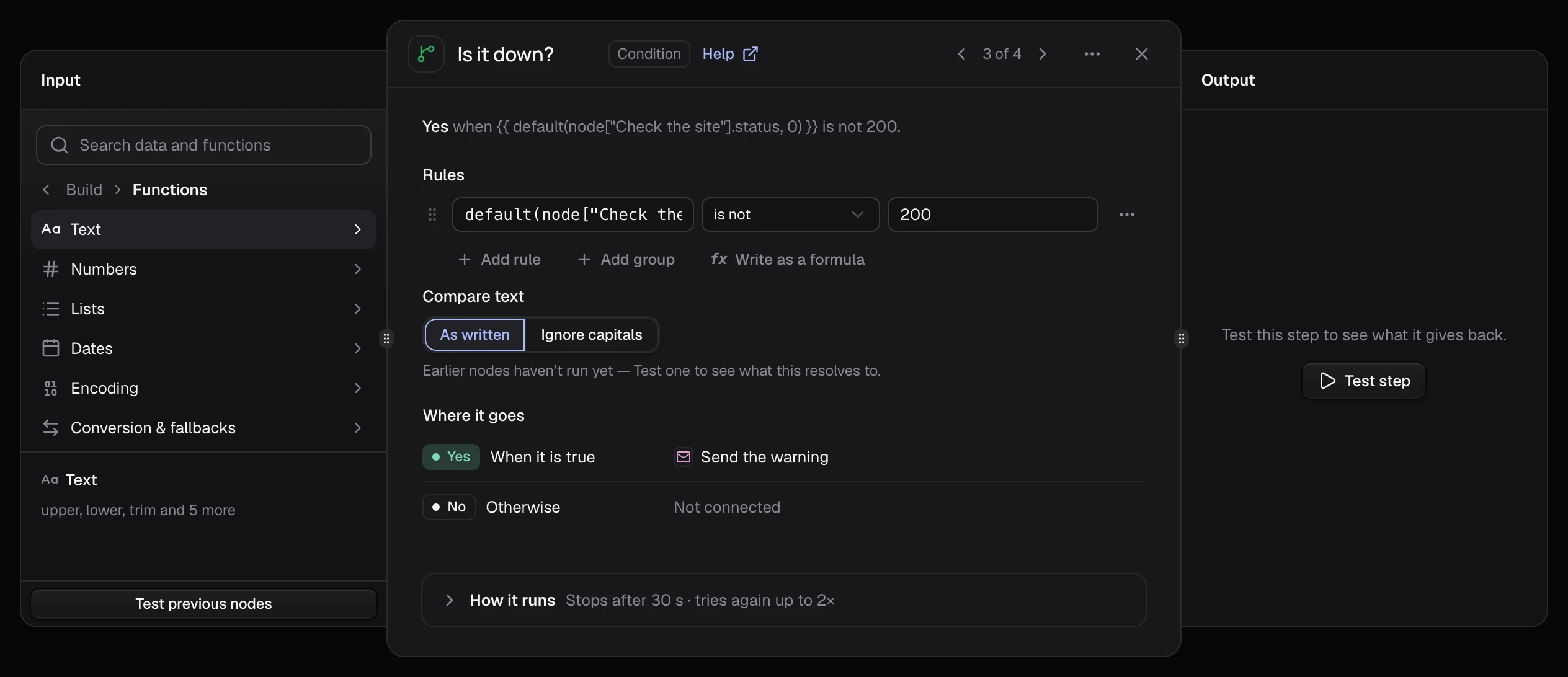1568x677 pixels.
Task: Open the rule row ellipsis menu
Action: pyautogui.click(x=1127, y=215)
